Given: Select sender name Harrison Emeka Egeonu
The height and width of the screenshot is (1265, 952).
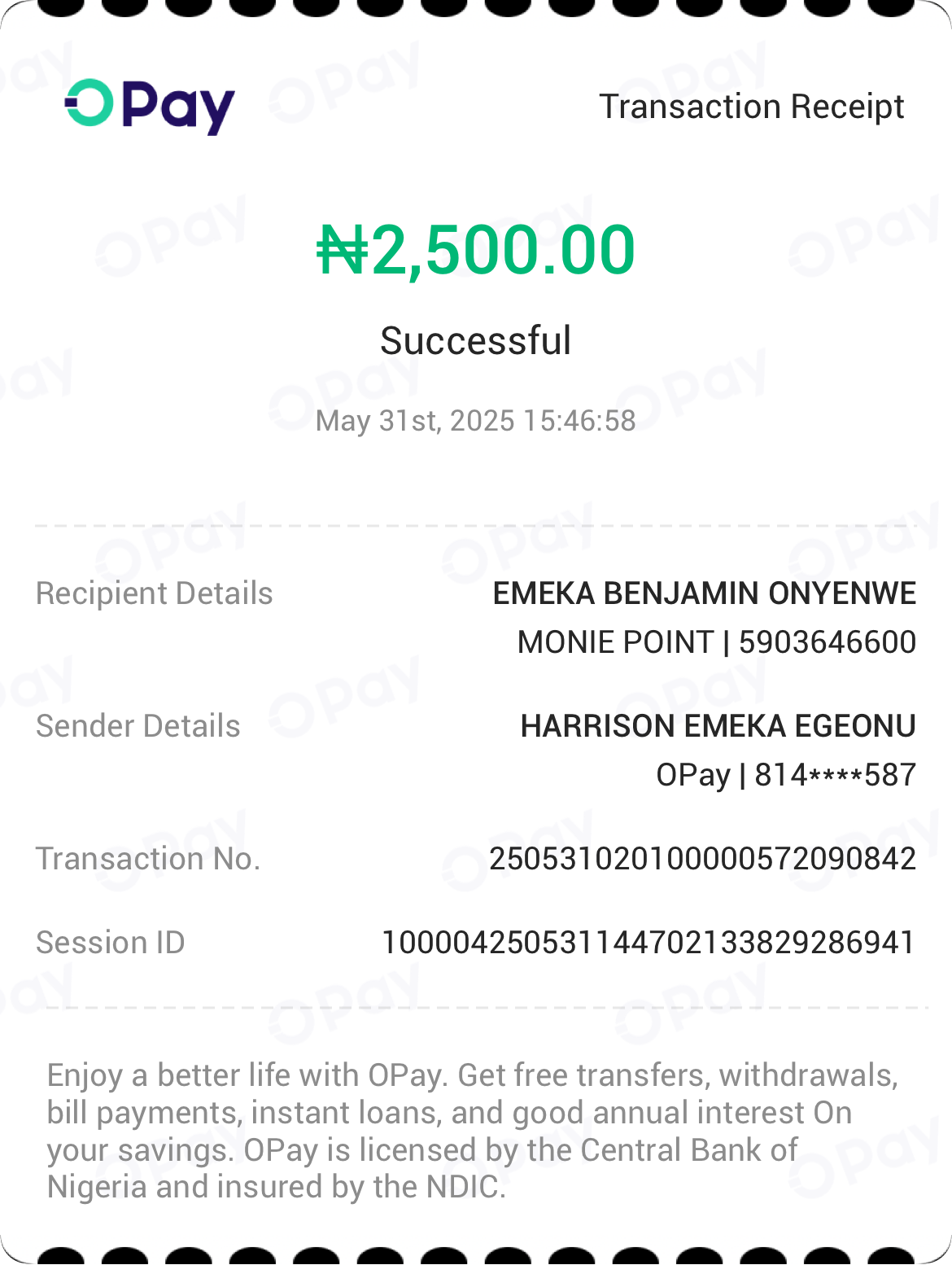Looking at the screenshot, I should pos(718,726).
